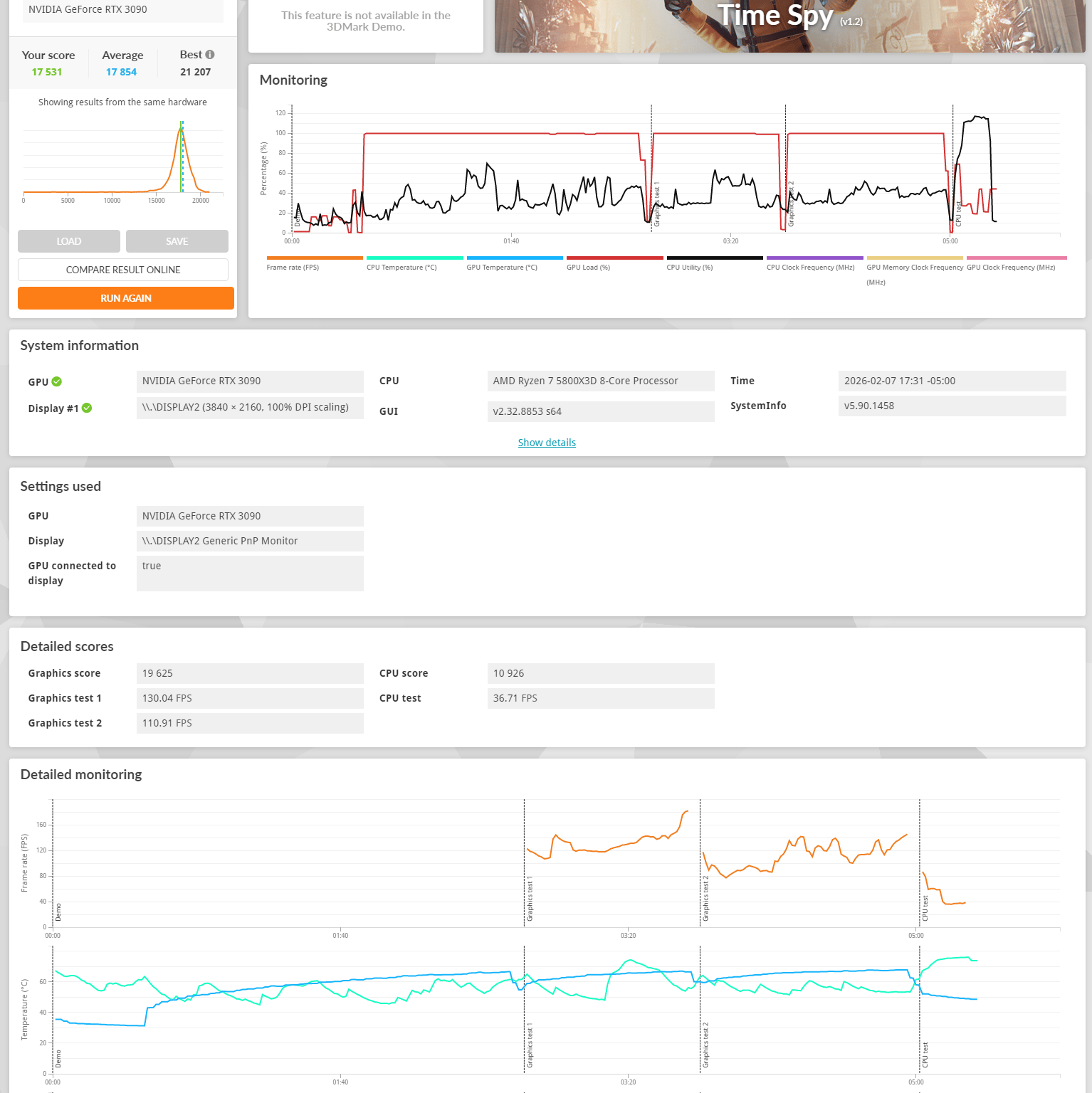Open the Show details link

coord(547,443)
